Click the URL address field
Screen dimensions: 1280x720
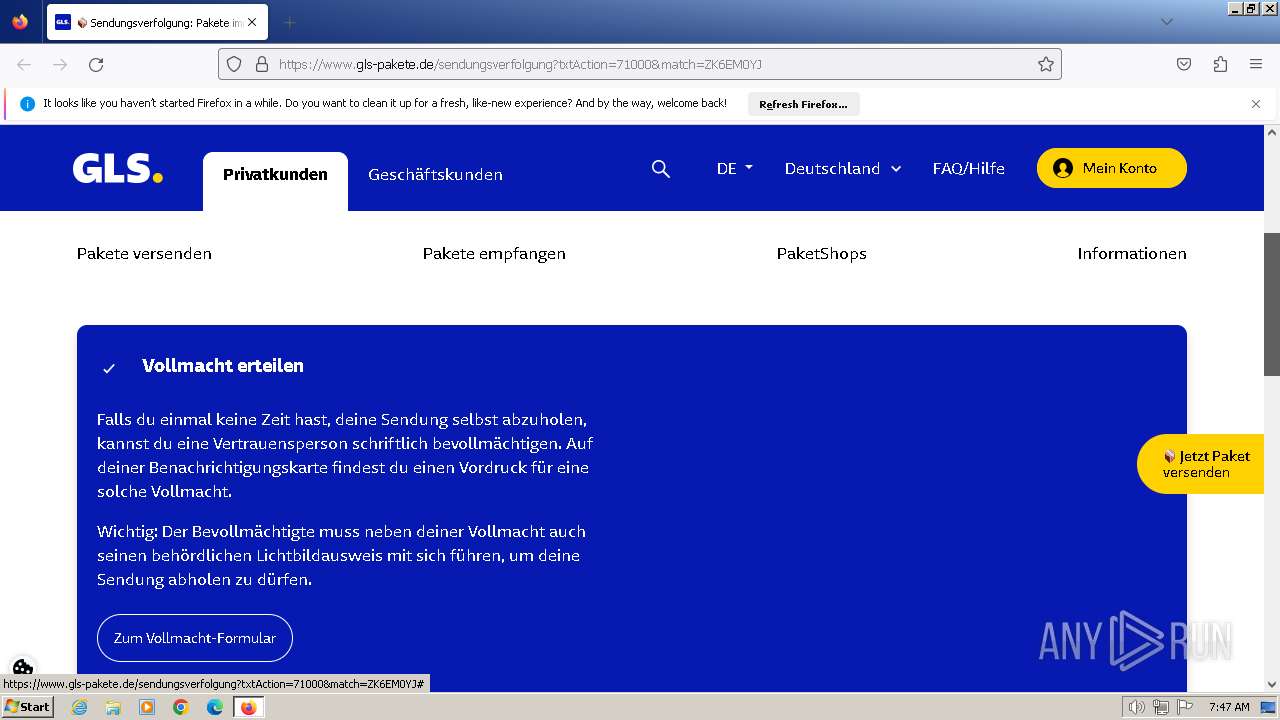click(640, 64)
